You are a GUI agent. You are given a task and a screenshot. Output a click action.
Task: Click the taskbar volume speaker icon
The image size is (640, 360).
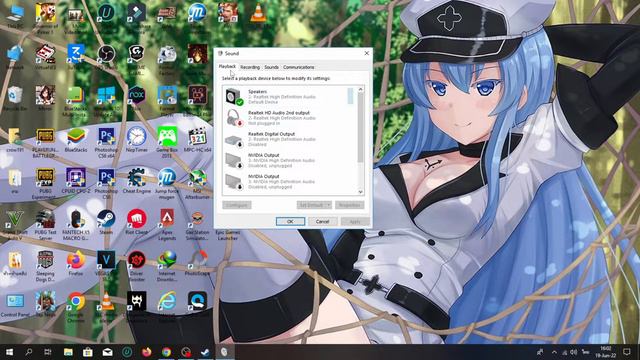pos(573,352)
